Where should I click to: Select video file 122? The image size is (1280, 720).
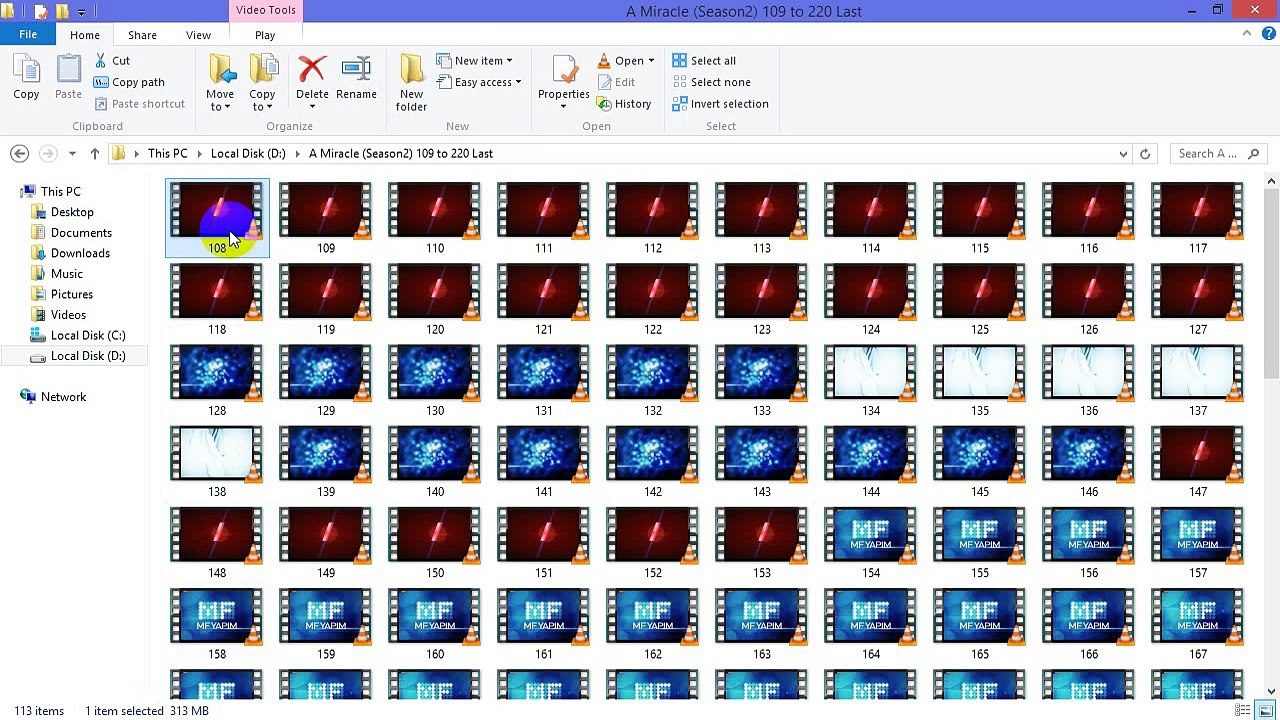(653, 299)
